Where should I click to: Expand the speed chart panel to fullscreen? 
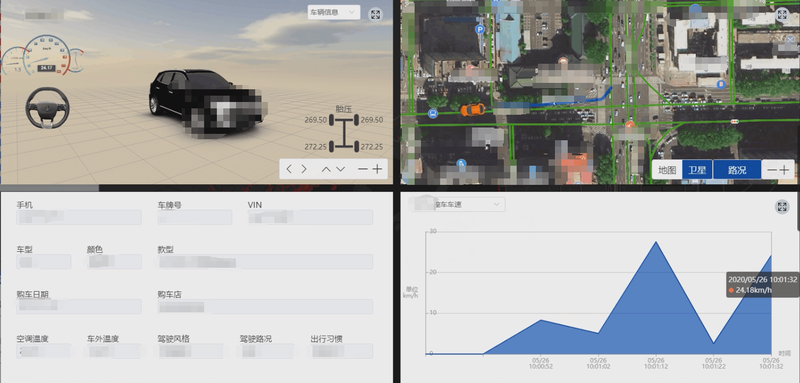[x=782, y=207]
